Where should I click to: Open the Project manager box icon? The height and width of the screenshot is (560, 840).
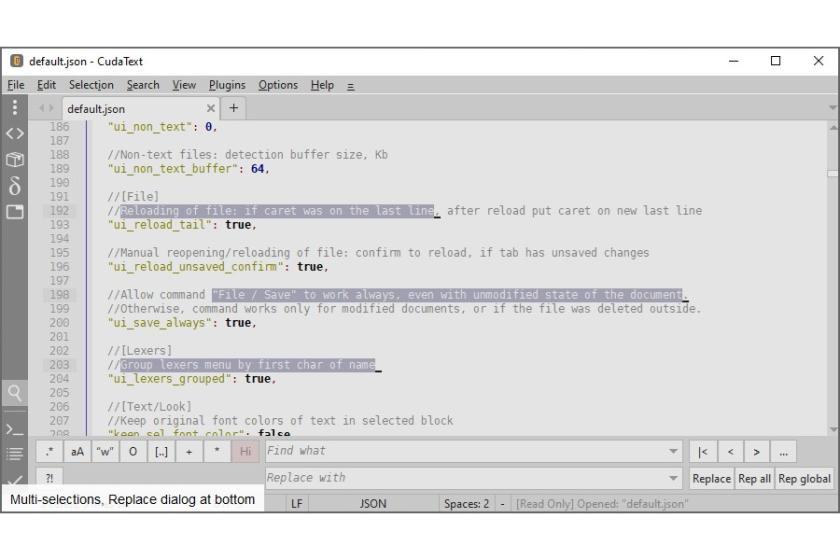[x=14, y=159]
